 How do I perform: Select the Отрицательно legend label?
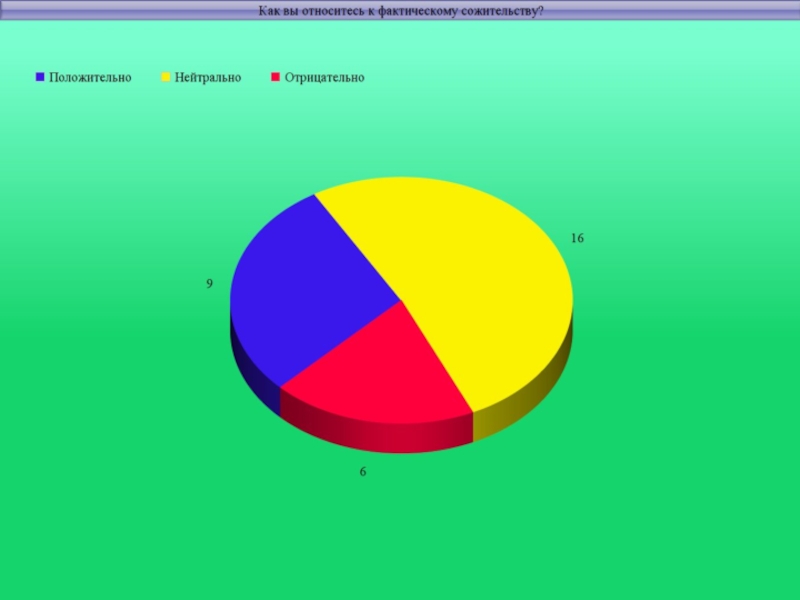tap(324, 77)
